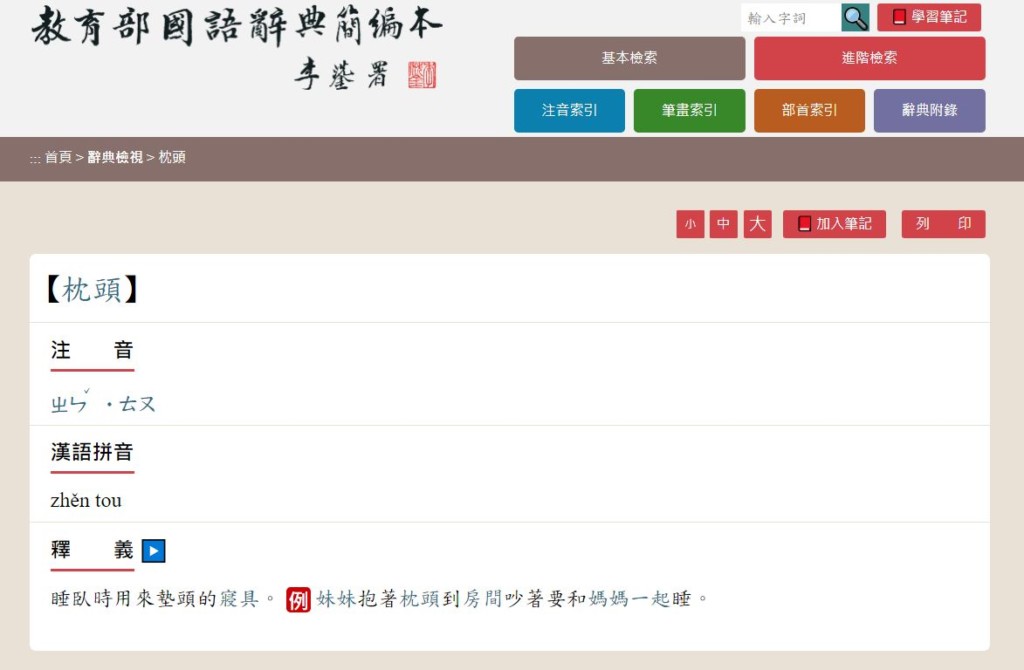This screenshot has width=1024, height=670.
Task: Click 媽媽 link in example sentence
Action: [x=608, y=599]
